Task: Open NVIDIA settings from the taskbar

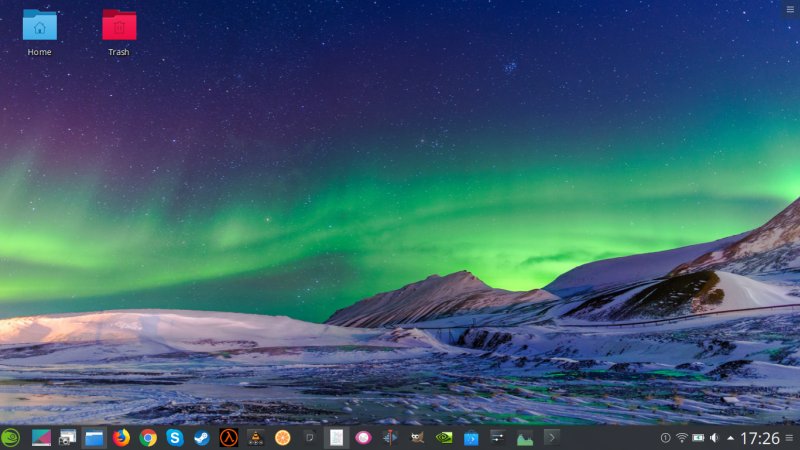Action: [444, 438]
